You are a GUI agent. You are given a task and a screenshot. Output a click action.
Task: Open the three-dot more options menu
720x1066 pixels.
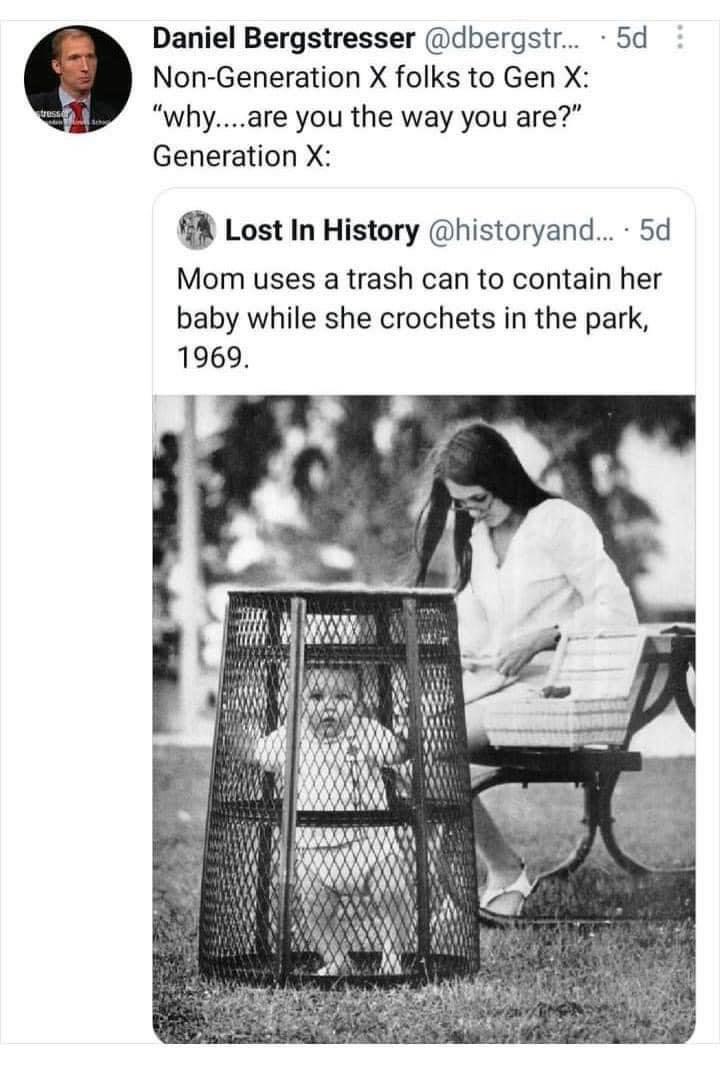click(x=678, y=38)
